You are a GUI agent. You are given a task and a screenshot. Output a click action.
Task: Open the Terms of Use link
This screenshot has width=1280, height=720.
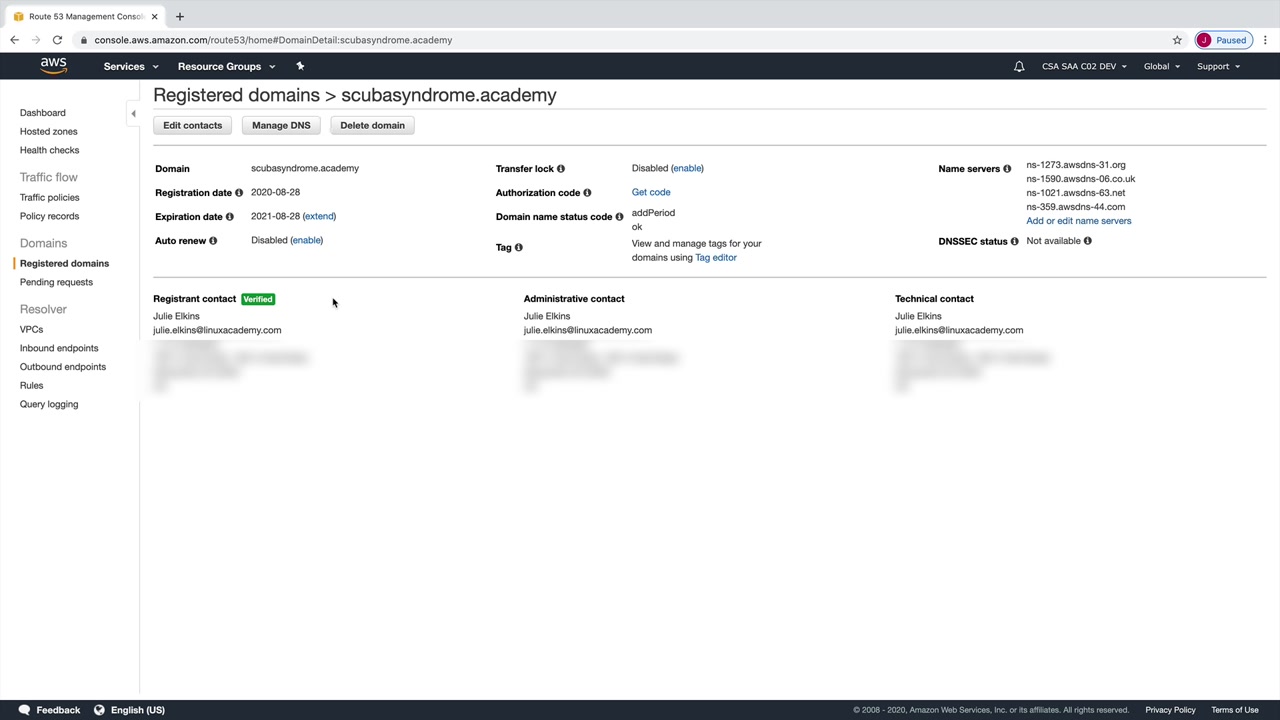pos(1235,710)
